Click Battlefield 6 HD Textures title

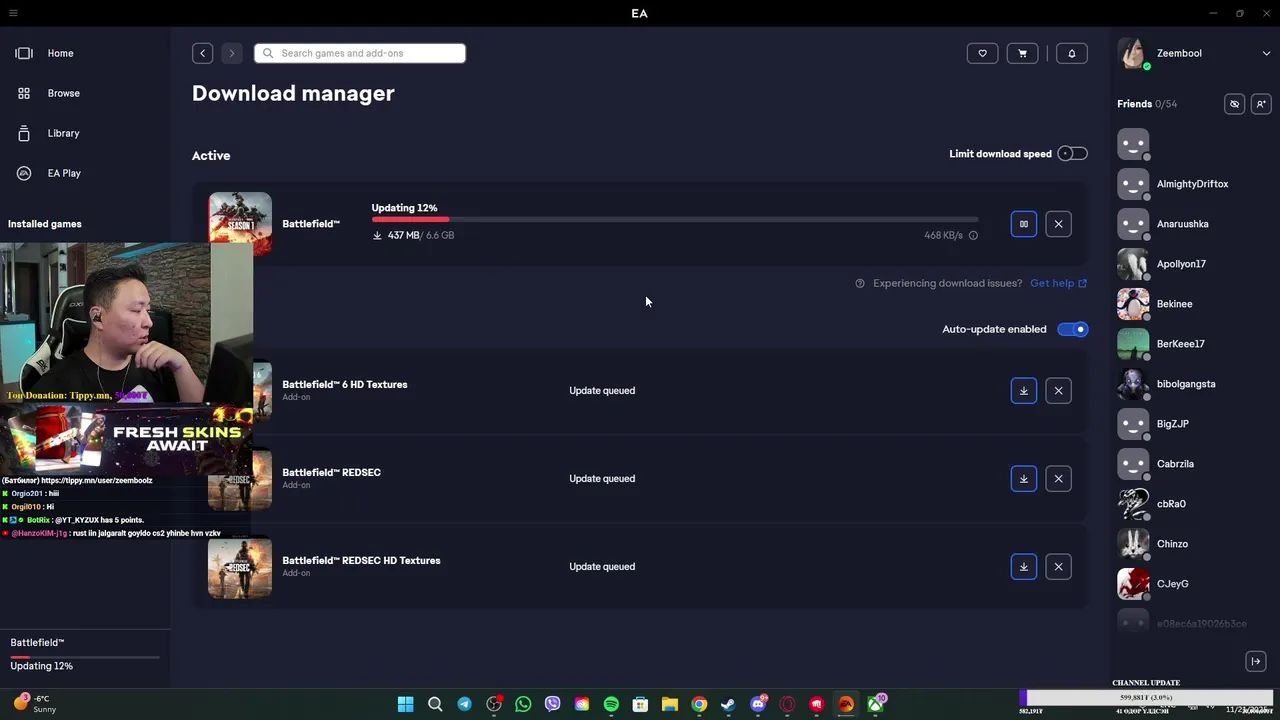coord(344,385)
